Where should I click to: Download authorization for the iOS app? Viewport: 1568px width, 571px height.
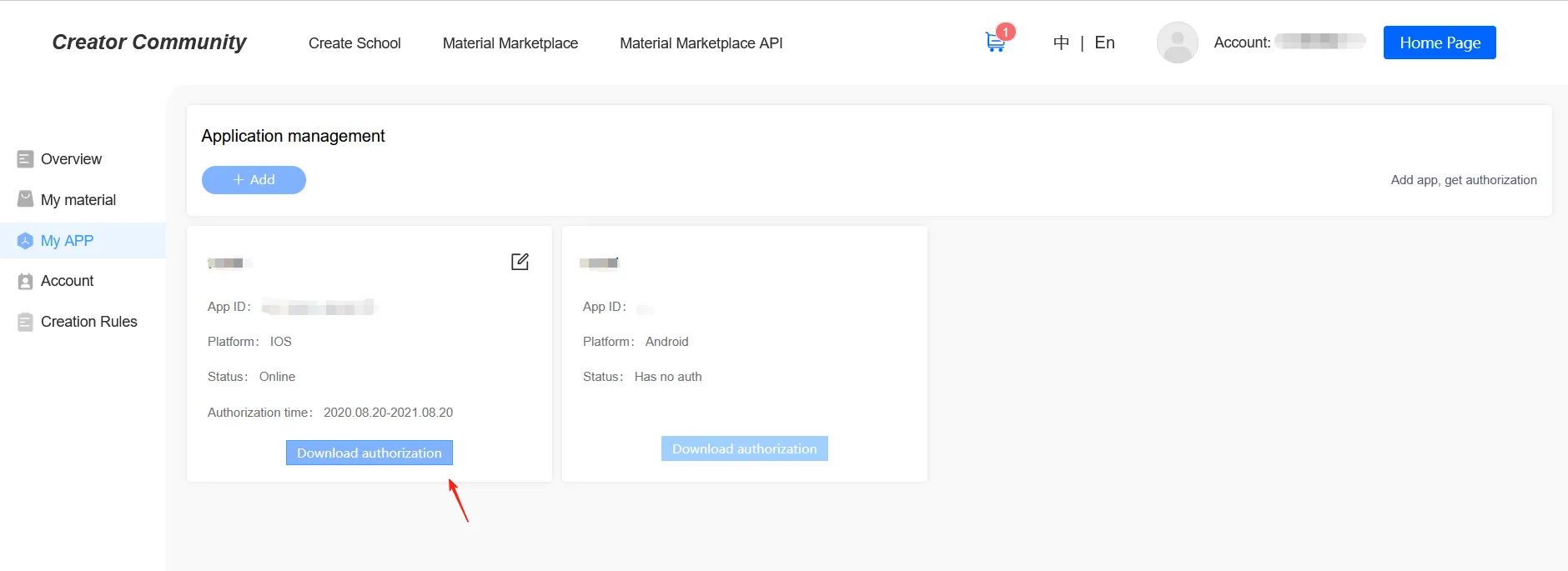(x=369, y=453)
